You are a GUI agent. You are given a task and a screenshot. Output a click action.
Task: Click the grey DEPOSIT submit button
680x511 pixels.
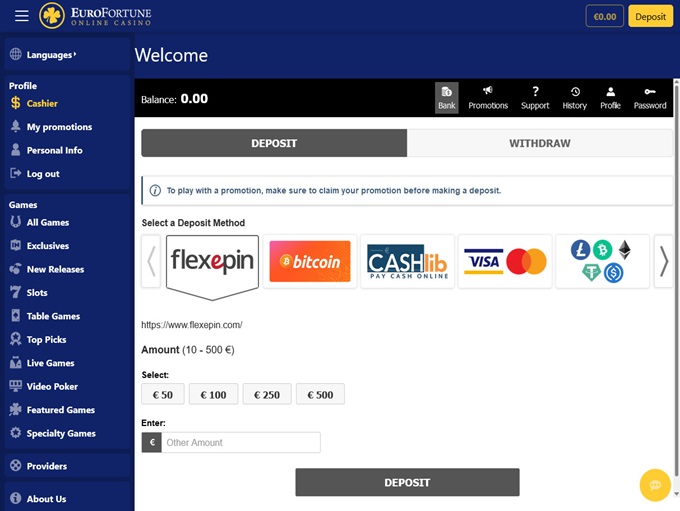tap(407, 482)
